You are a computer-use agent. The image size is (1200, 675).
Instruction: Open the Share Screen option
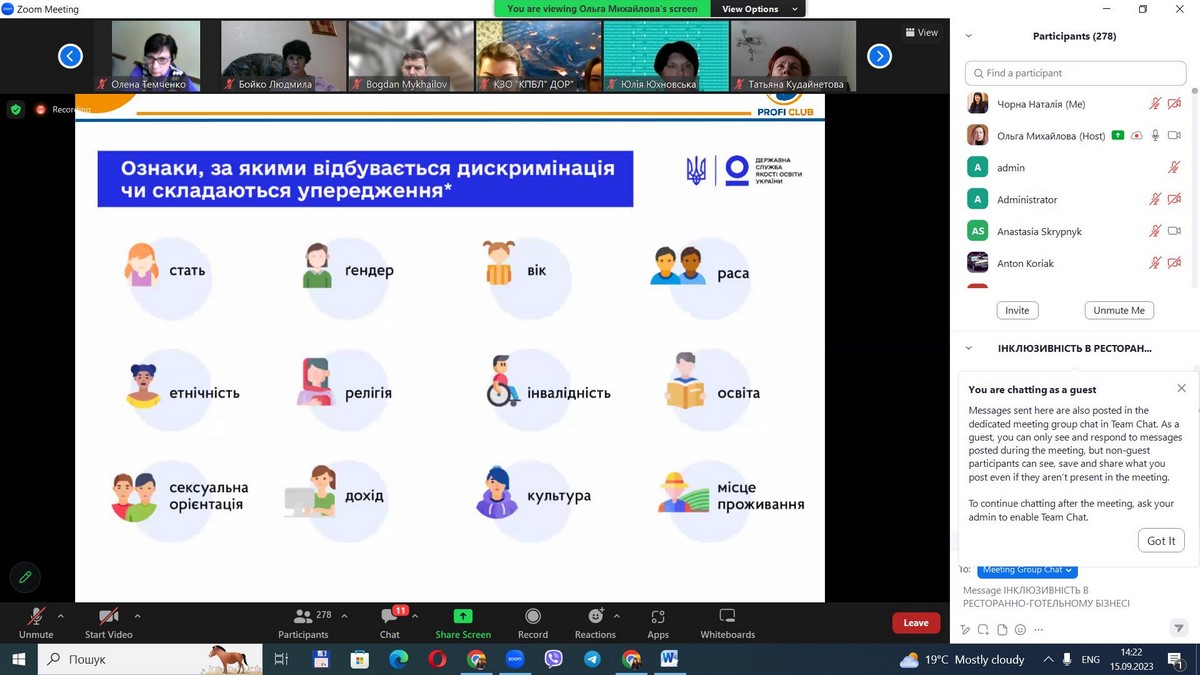(x=462, y=622)
